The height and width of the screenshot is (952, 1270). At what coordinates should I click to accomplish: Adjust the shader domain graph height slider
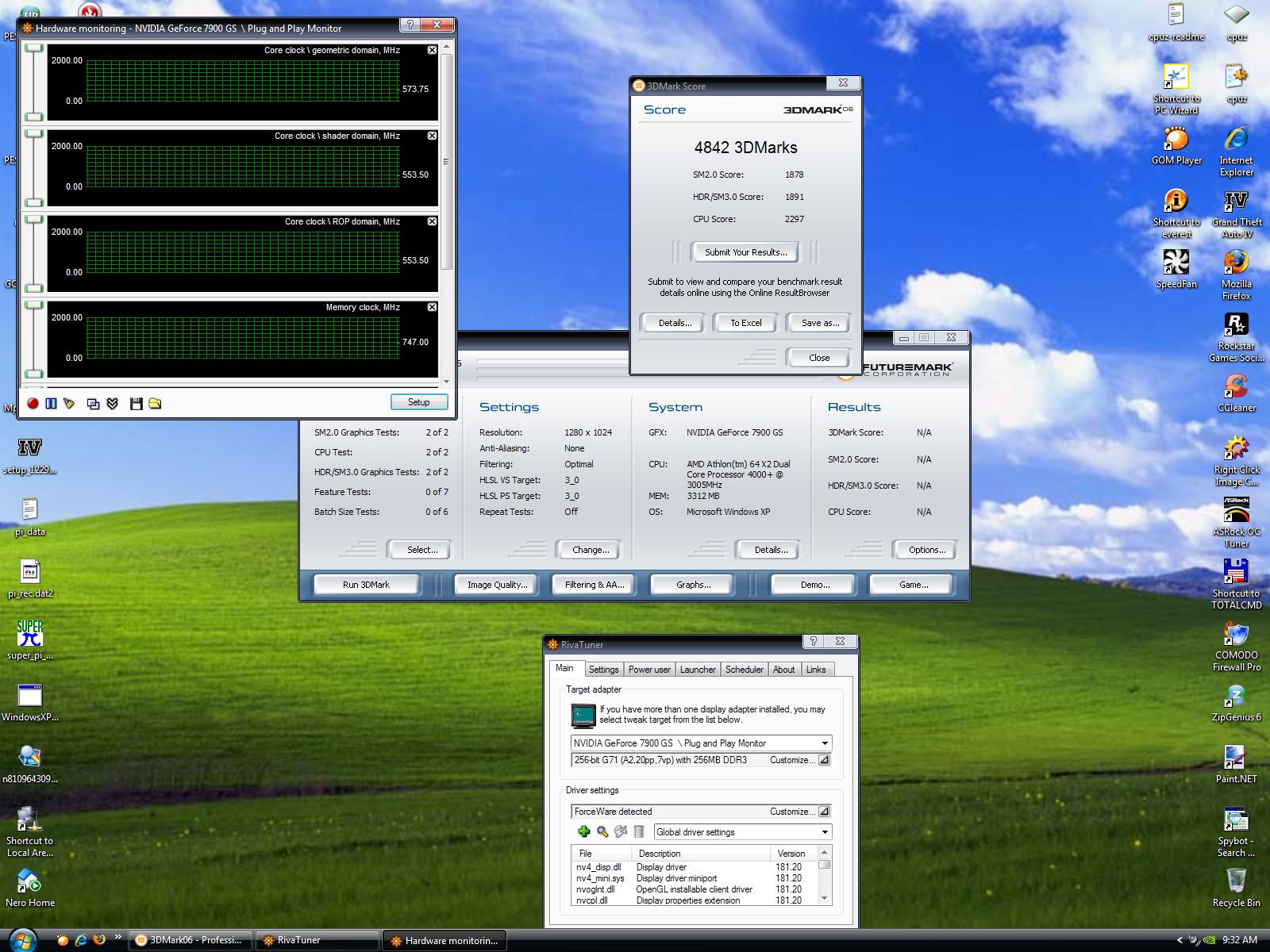point(33,167)
